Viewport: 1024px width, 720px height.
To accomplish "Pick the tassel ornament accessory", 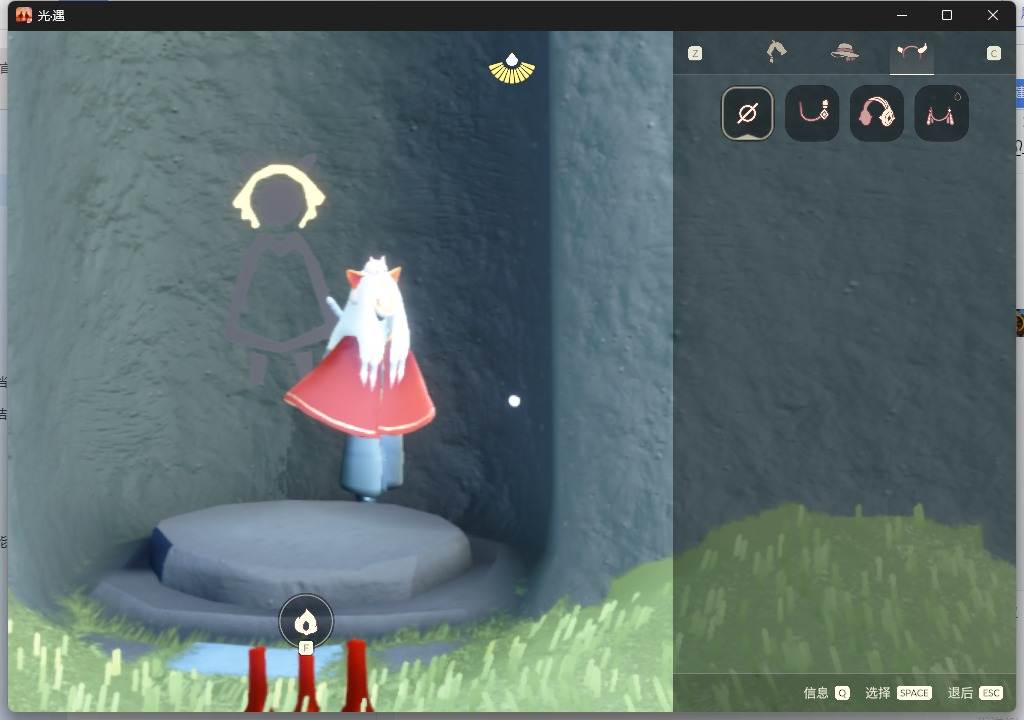I will pyautogui.click(x=941, y=114).
